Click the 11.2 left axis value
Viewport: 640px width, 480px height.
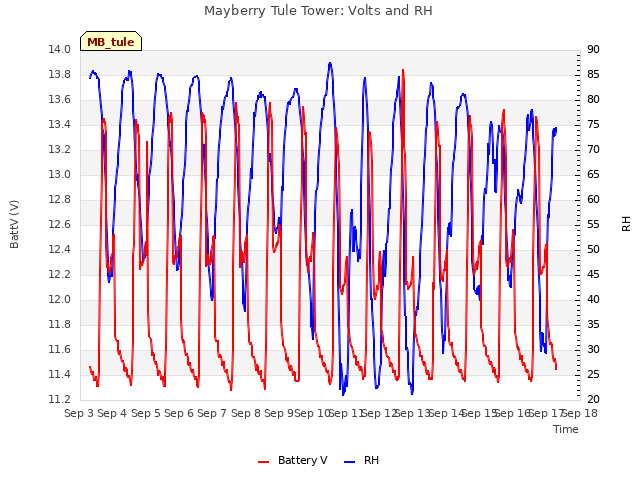60,399
